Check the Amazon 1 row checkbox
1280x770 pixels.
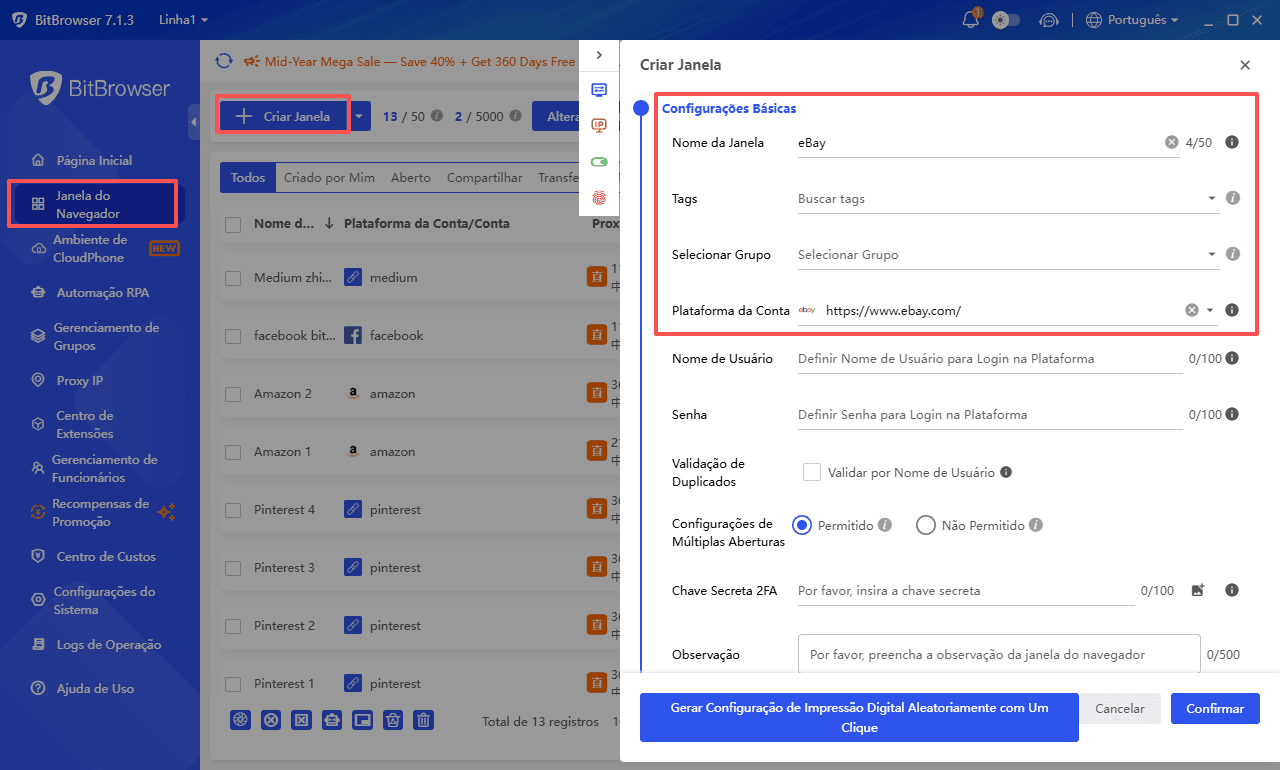coord(233,452)
